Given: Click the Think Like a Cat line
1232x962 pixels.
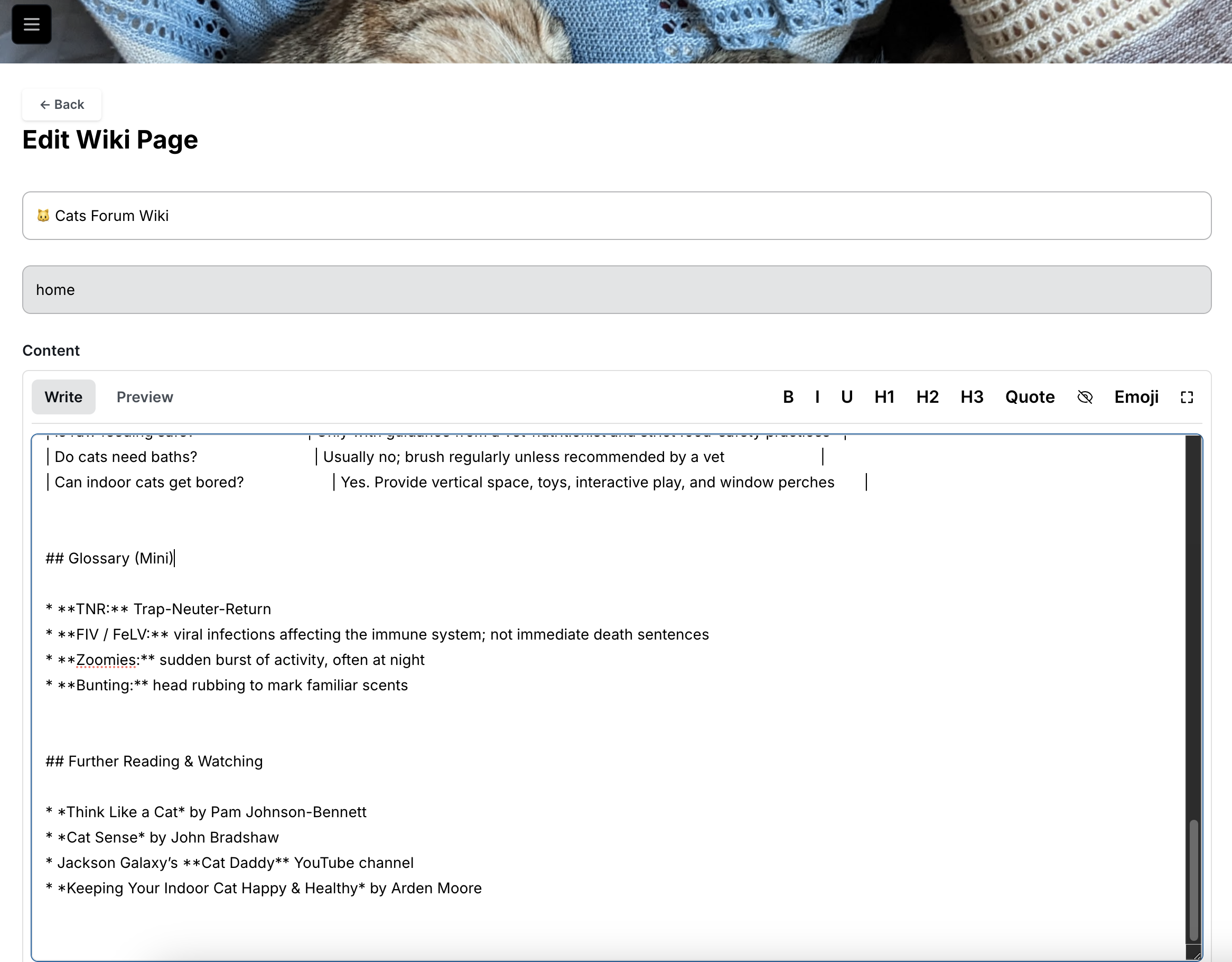Looking at the screenshot, I should tap(206, 812).
